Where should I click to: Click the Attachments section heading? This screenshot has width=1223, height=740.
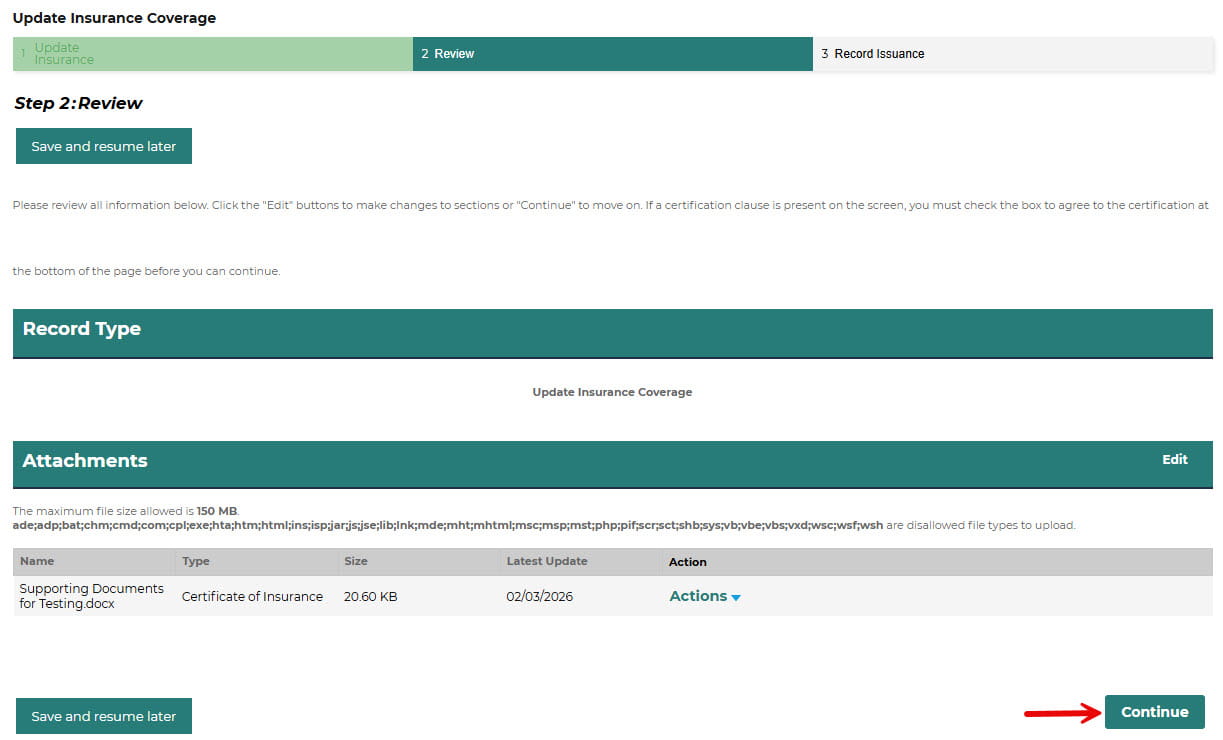click(x=85, y=461)
